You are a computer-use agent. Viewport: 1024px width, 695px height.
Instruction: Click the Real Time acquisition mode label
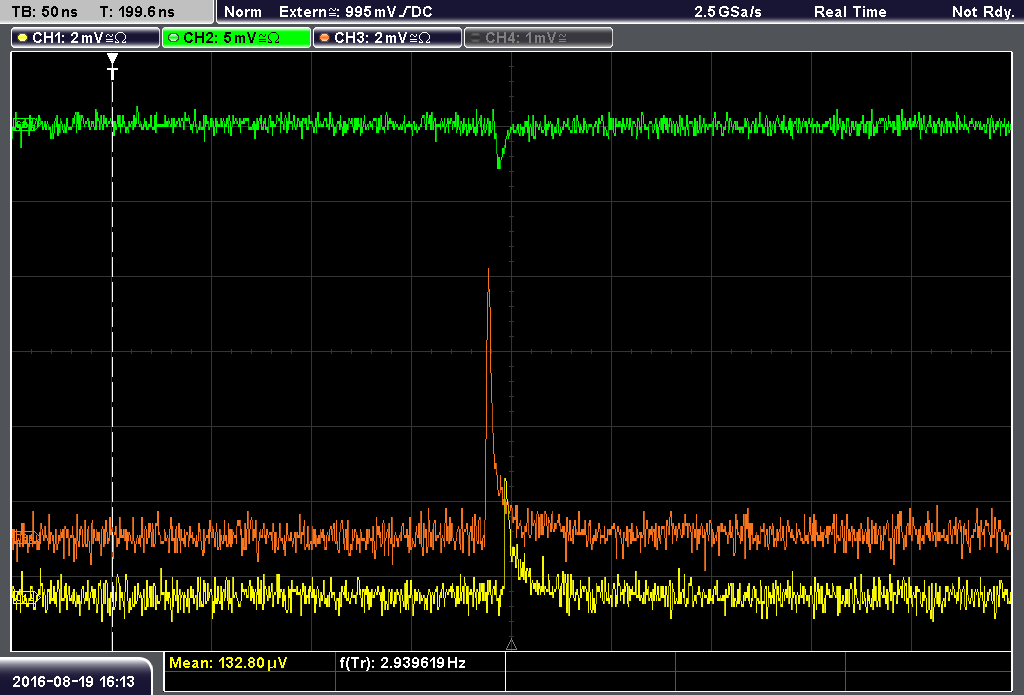click(x=850, y=12)
